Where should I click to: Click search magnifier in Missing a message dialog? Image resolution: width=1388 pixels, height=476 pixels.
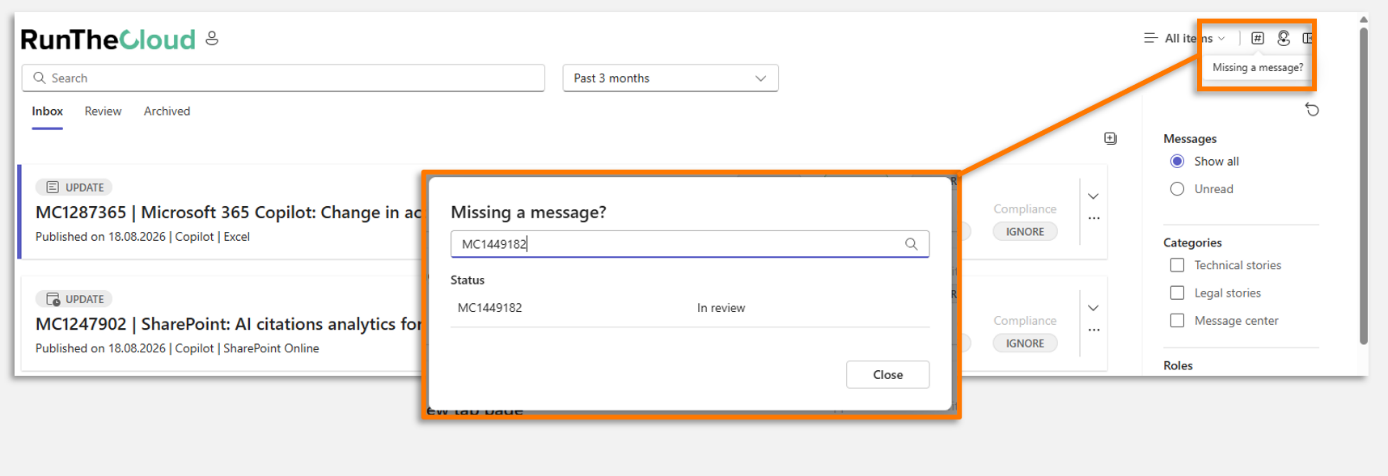911,244
